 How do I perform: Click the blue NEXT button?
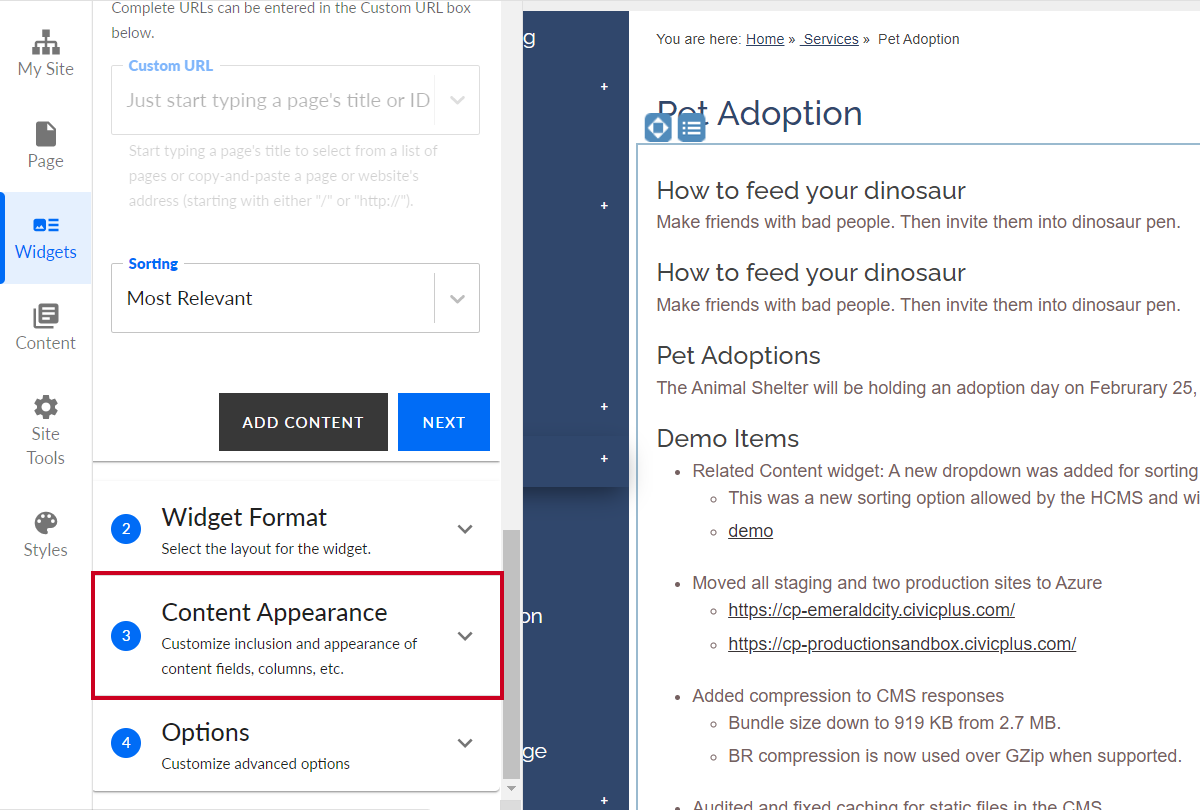[444, 422]
